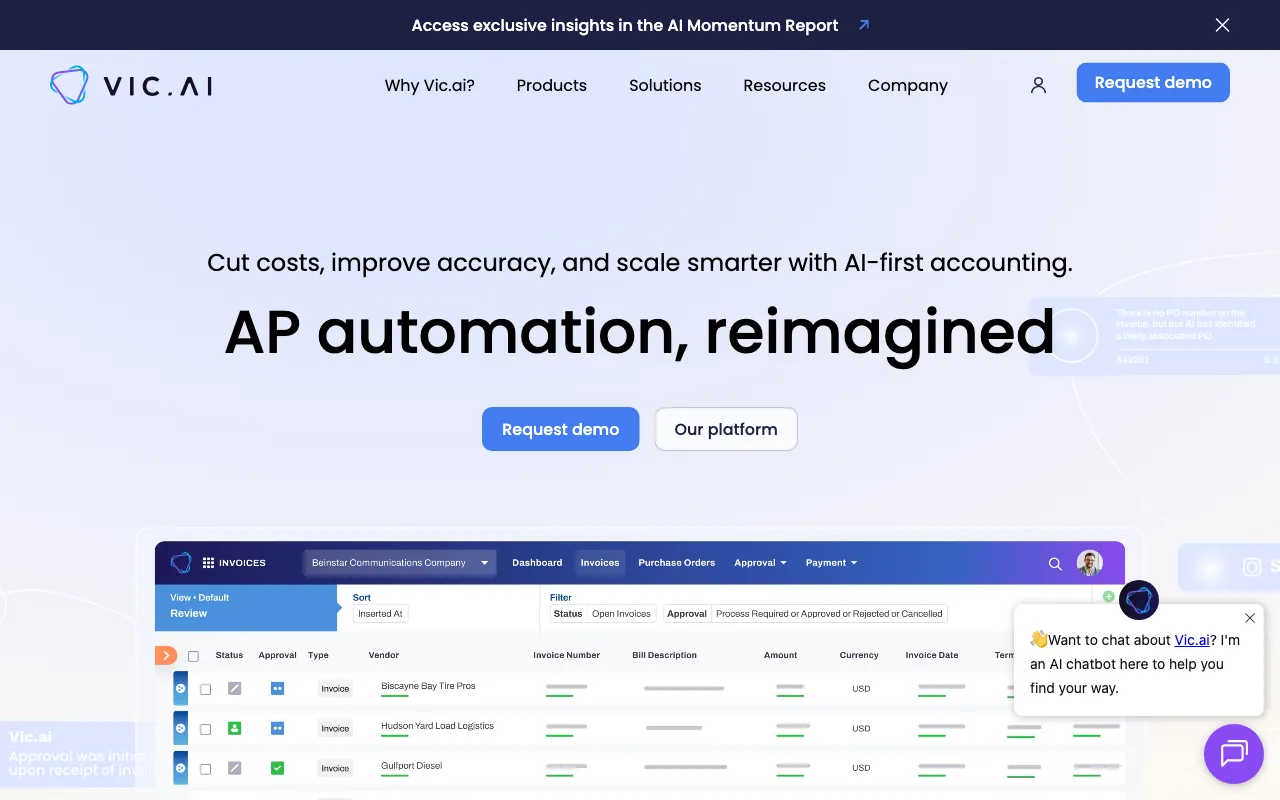Open the user account login icon

click(x=1038, y=86)
